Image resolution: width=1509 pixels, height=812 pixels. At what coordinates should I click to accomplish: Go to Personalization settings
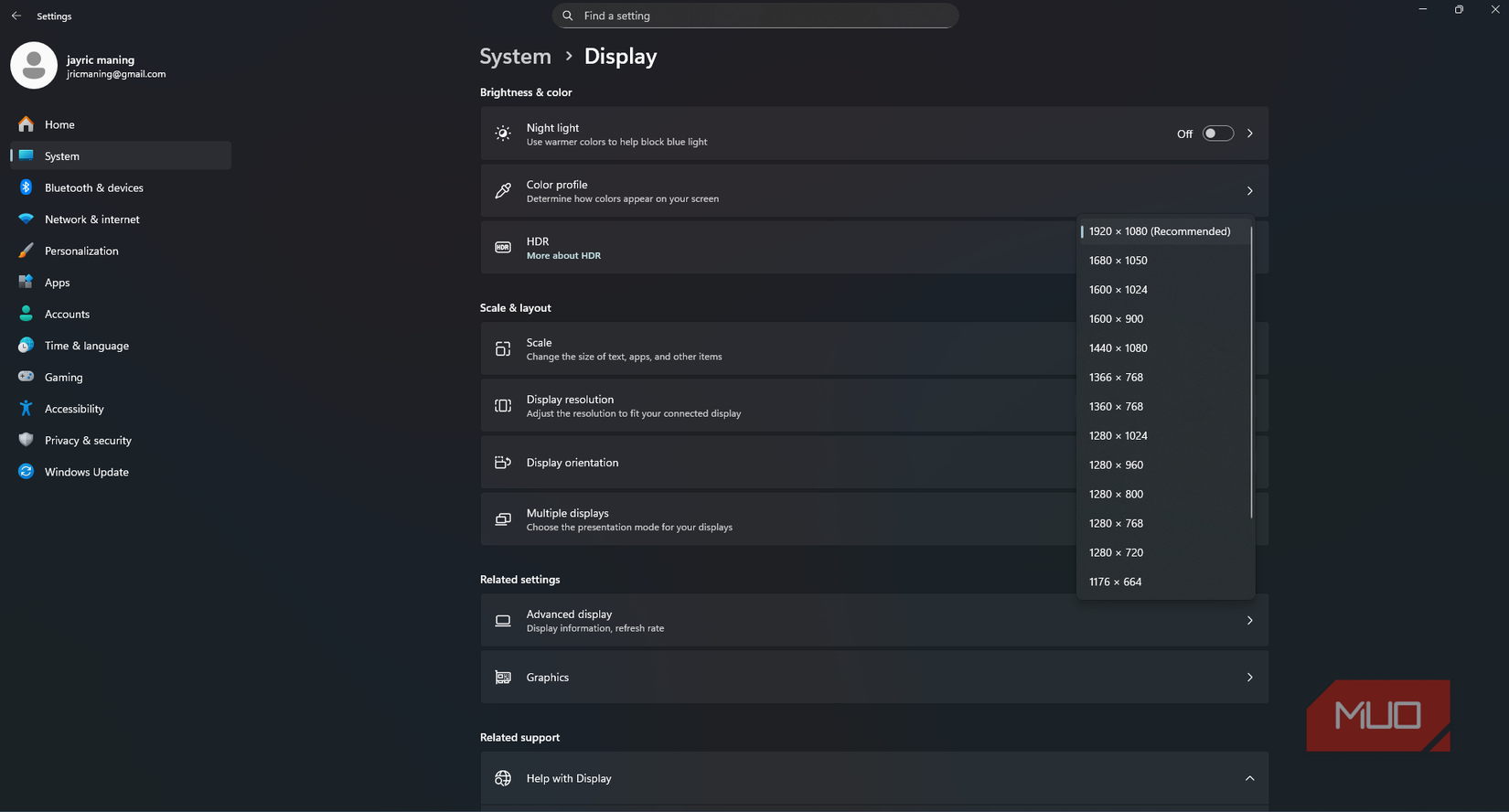coord(121,251)
